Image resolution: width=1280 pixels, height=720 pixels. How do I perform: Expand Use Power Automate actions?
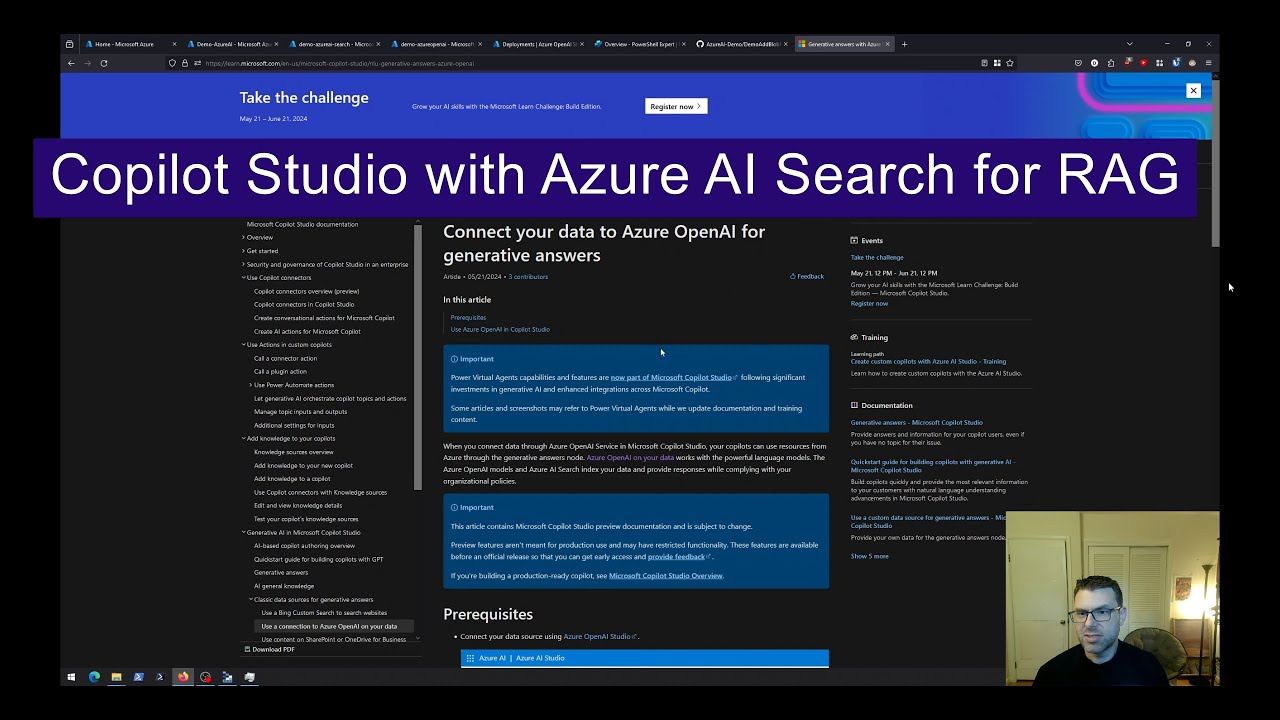(250, 385)
